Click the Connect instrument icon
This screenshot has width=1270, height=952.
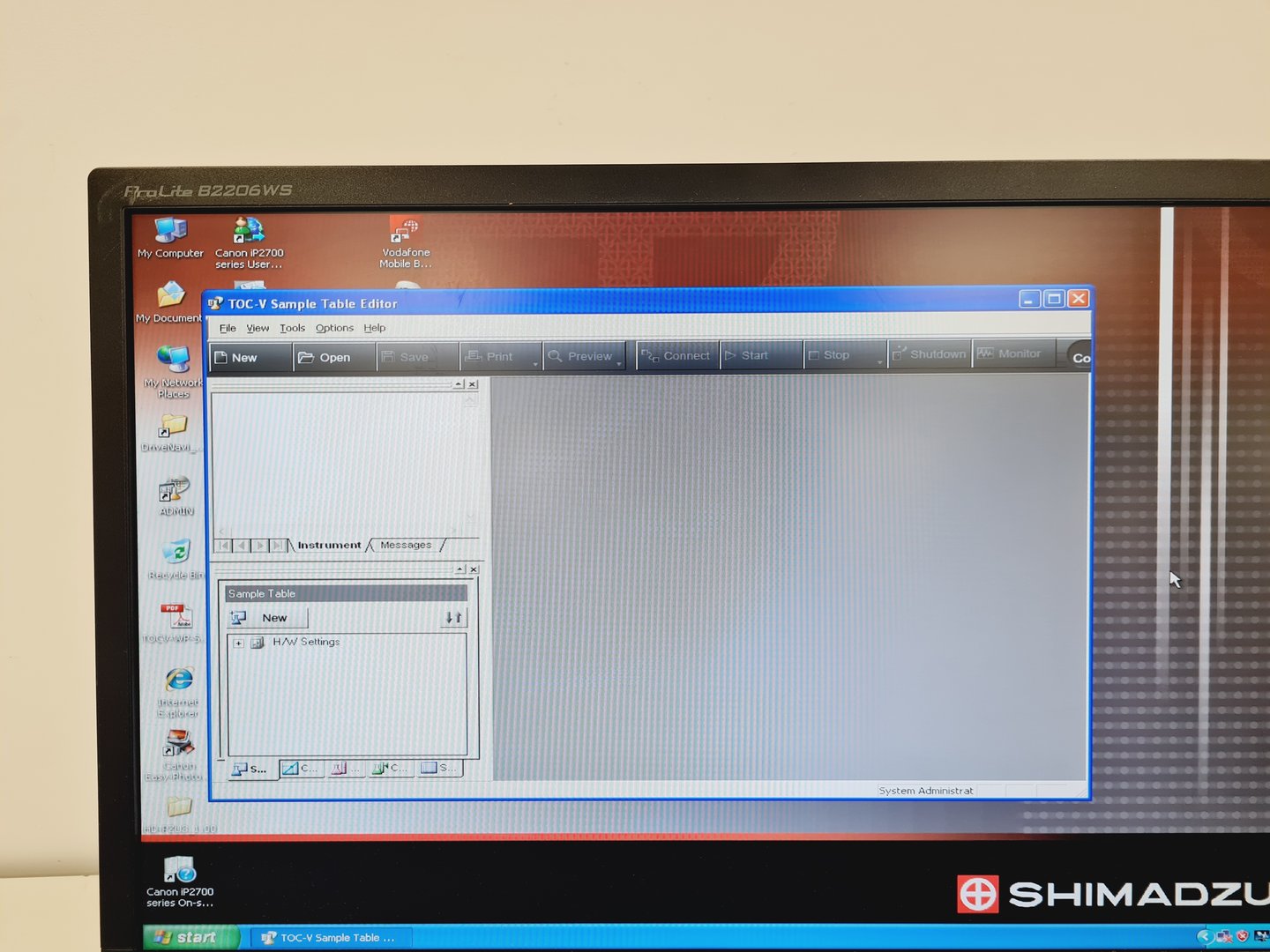[676, 355]
